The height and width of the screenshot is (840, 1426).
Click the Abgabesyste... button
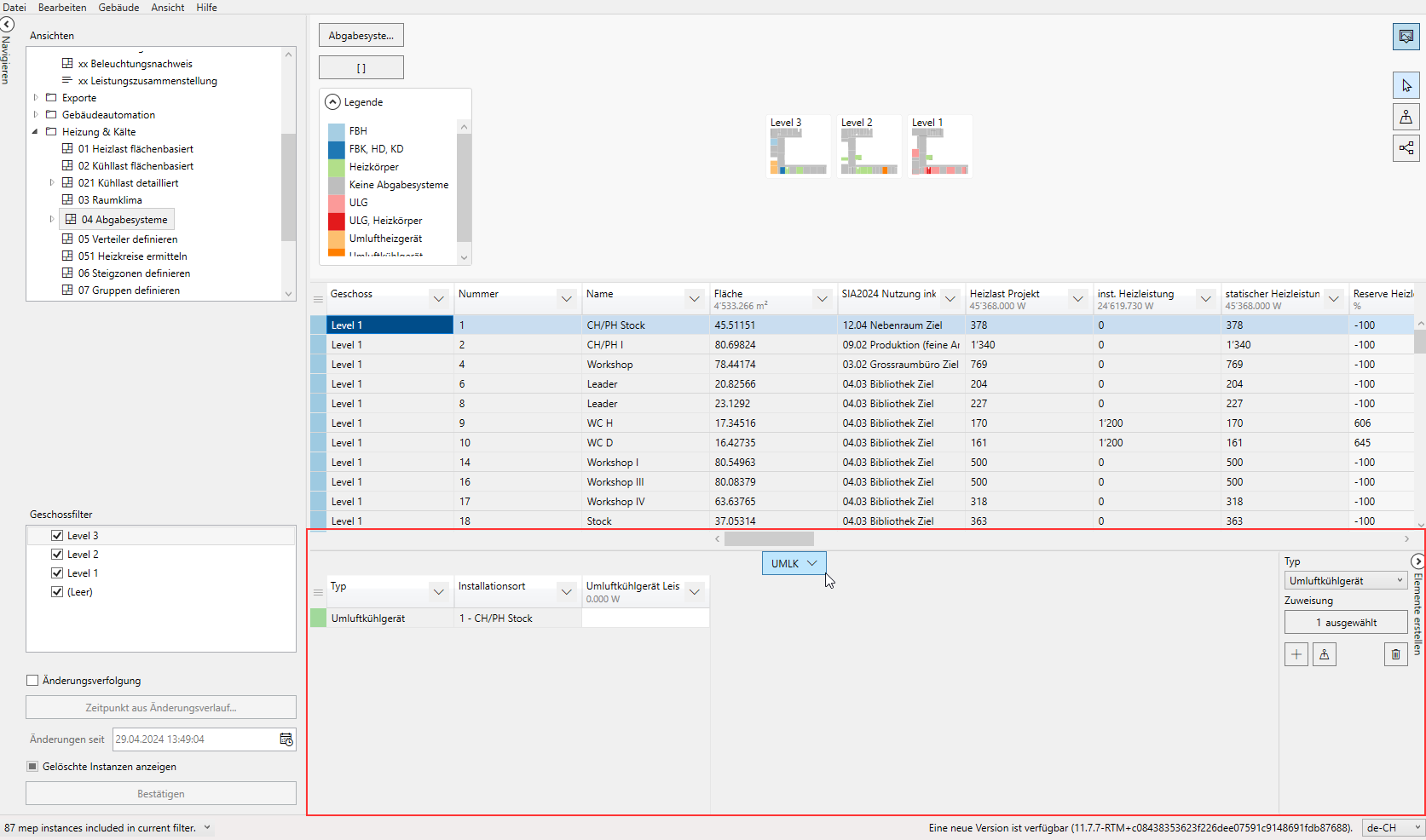click(x=361, y=36)
